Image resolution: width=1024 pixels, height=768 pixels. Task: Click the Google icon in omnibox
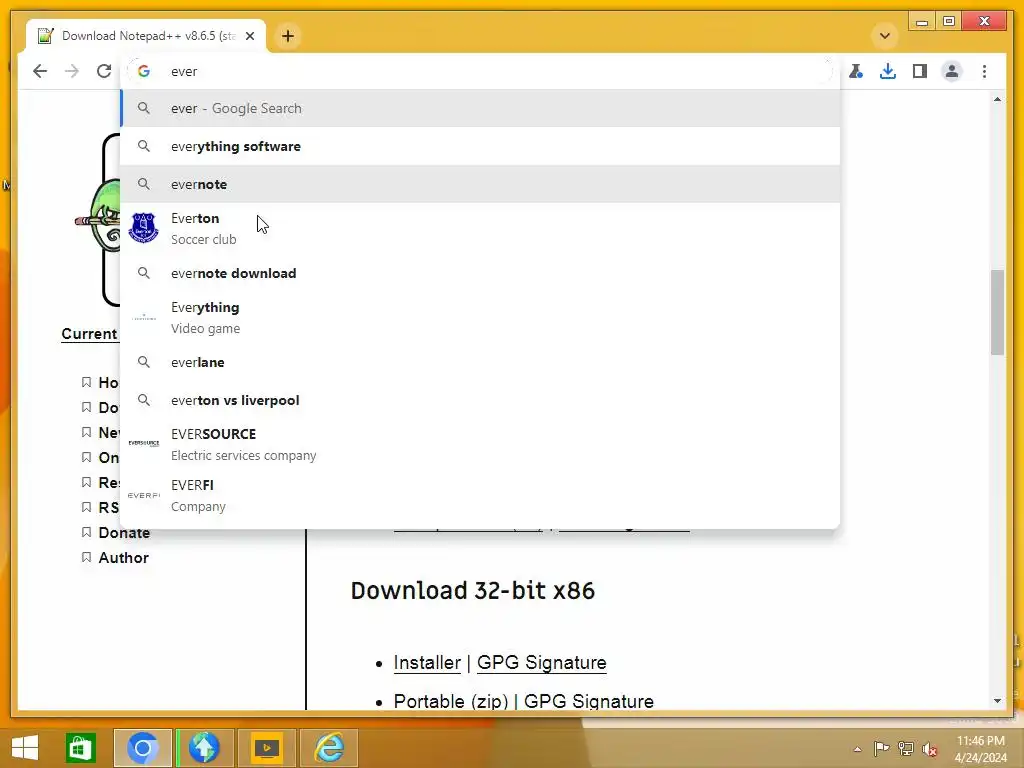click(144, 71)
